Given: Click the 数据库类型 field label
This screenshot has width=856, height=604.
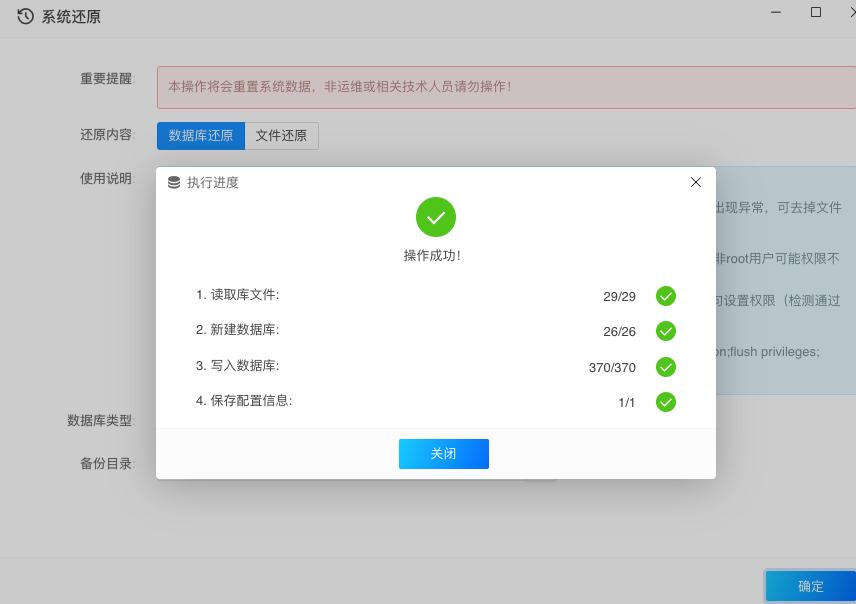Looking at the screenshot, I should 99,421.
